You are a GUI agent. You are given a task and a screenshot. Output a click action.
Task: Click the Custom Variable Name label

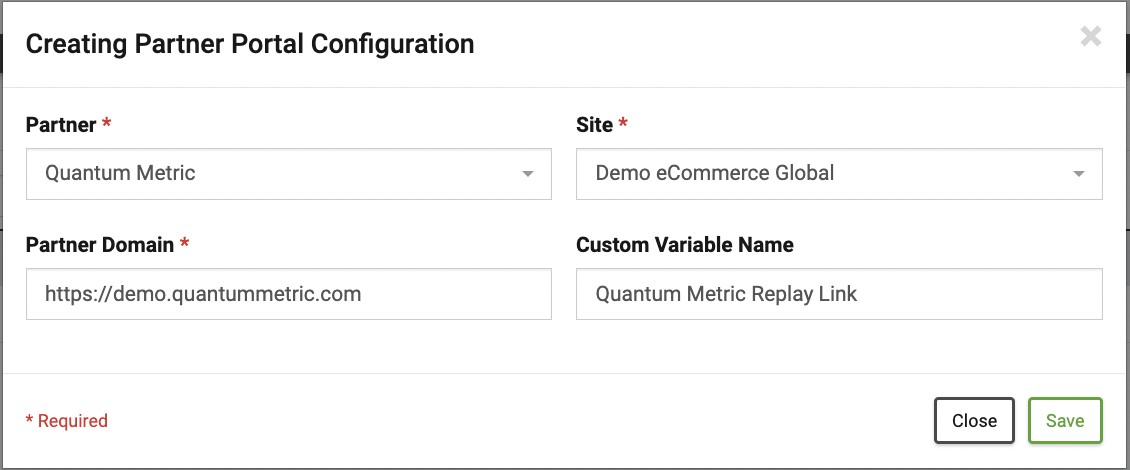pyautogui.click(x=685, y=245)
